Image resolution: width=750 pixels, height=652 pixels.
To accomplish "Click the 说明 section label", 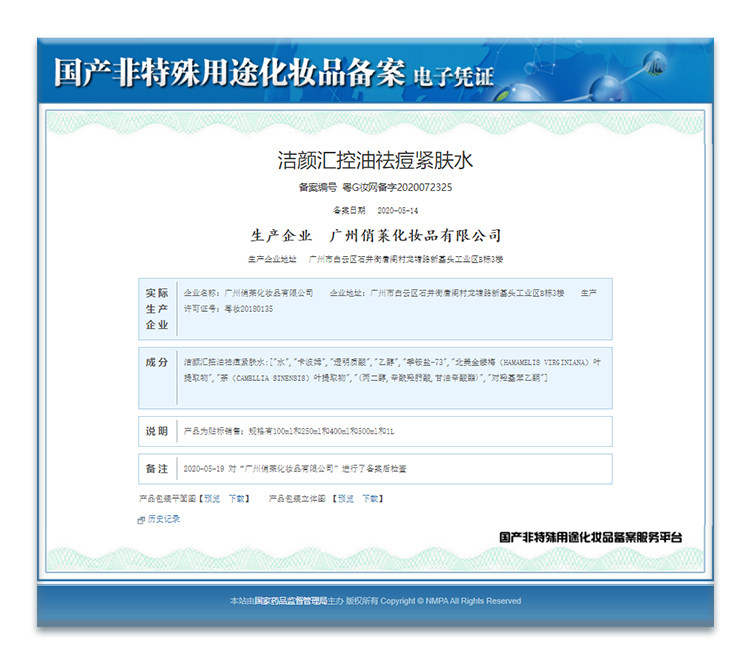I will pyautogui.click(x=157, y=431).
